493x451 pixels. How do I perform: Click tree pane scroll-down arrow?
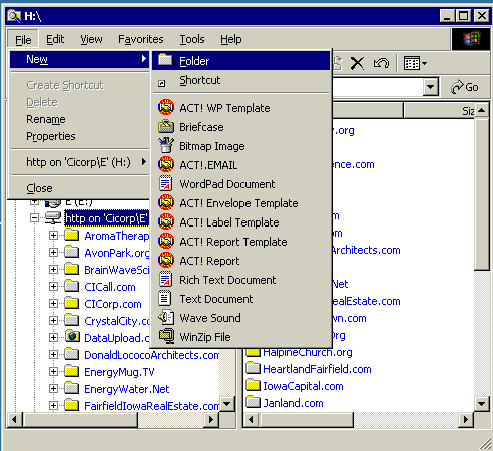click(227, 404)
